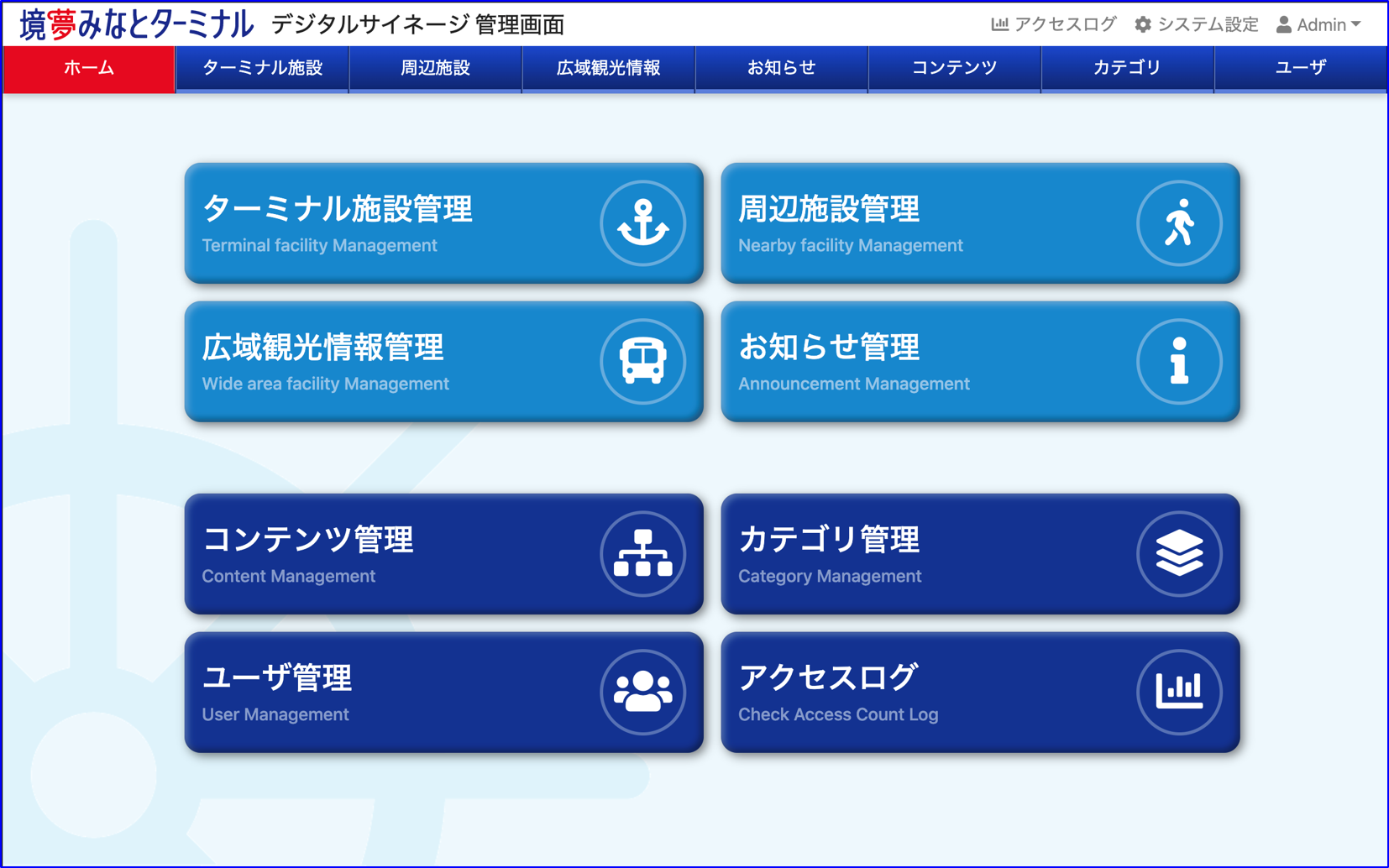Click the "Terminal facility Management" subtitle
Viewport: 1389px width, 868px height.
pos(320,246)
